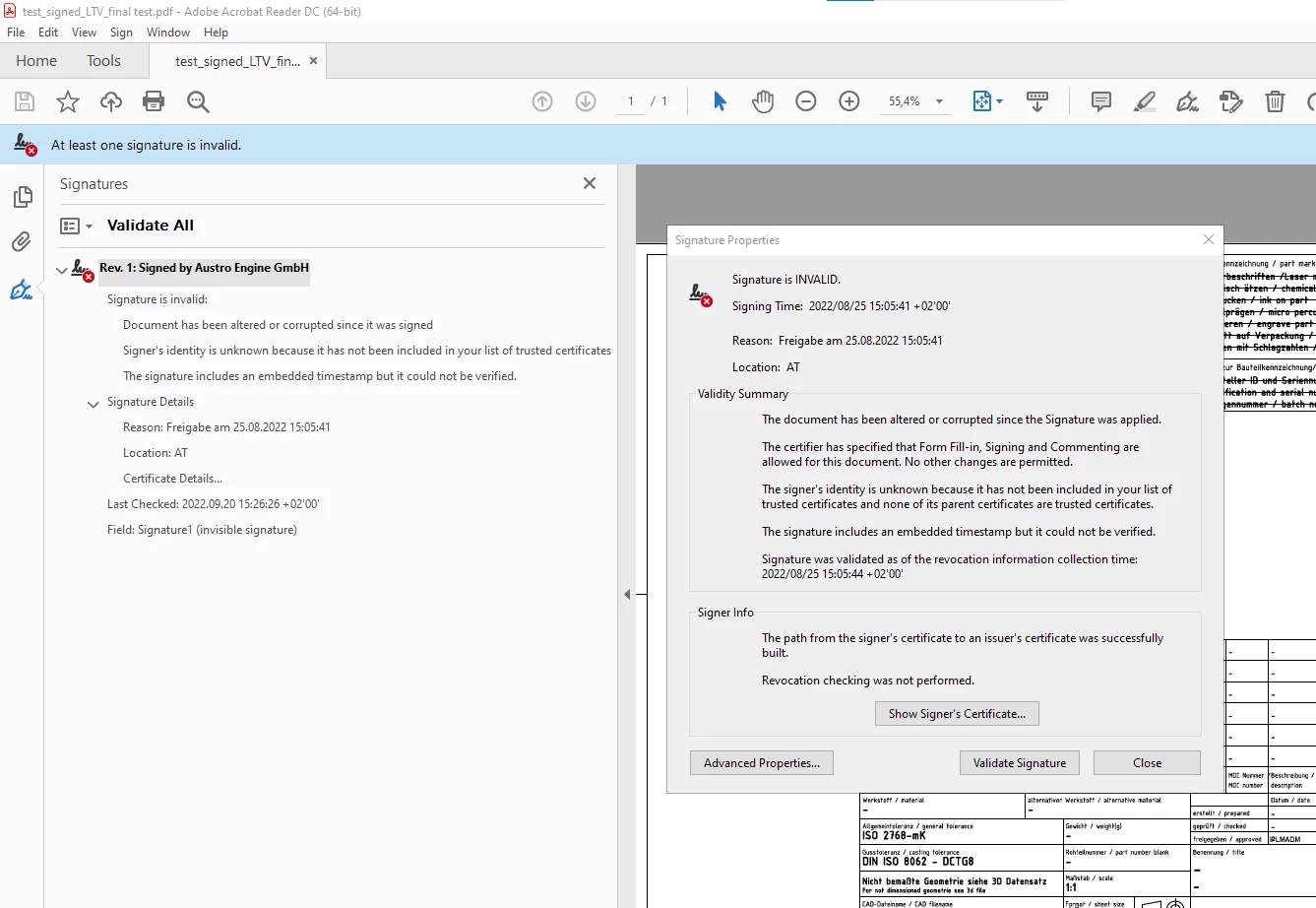
Task: Close test_signed_LTV document tab
Action: click(x=314, y=61)
